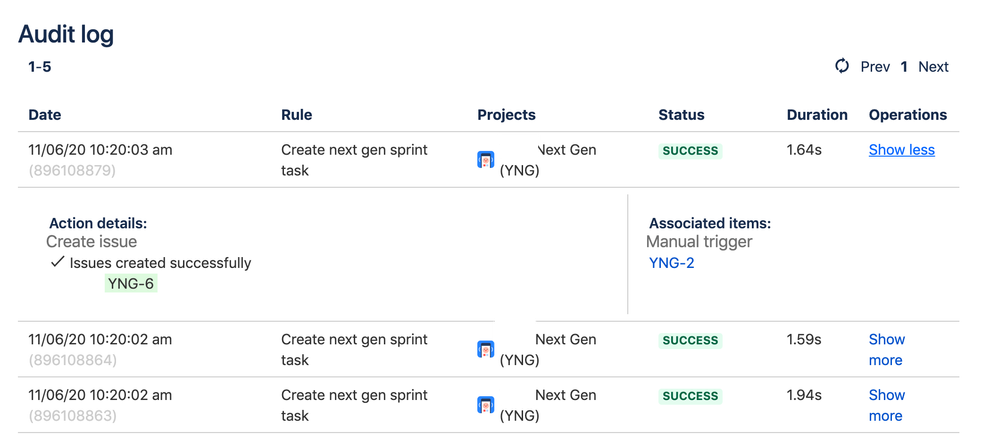Click the log ID 896108864
This screenshot has height=434, width=999.
(x=73, y=360)
